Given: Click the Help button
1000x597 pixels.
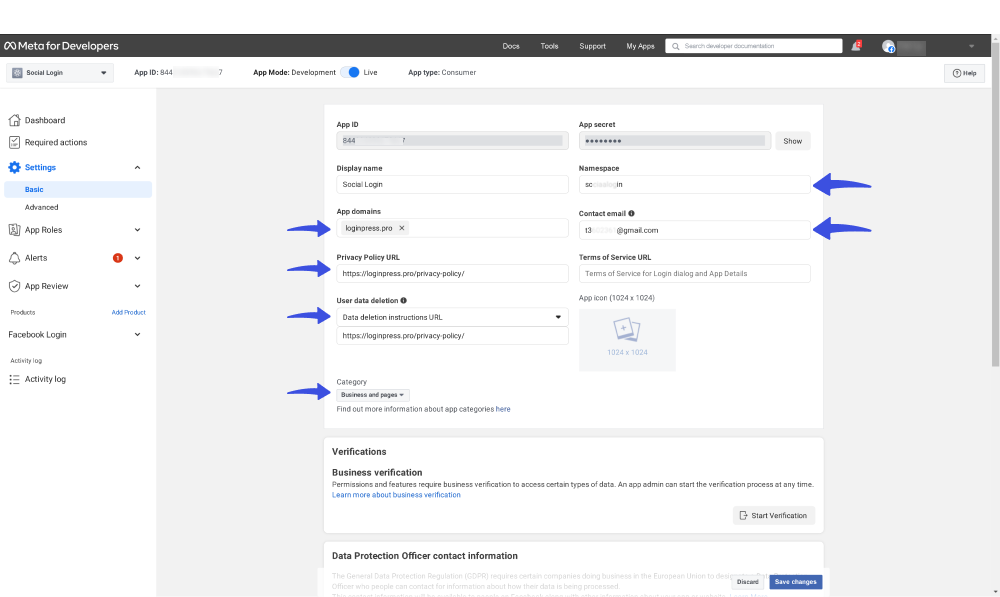Looking at the screenshot, I should click(964, 73).
